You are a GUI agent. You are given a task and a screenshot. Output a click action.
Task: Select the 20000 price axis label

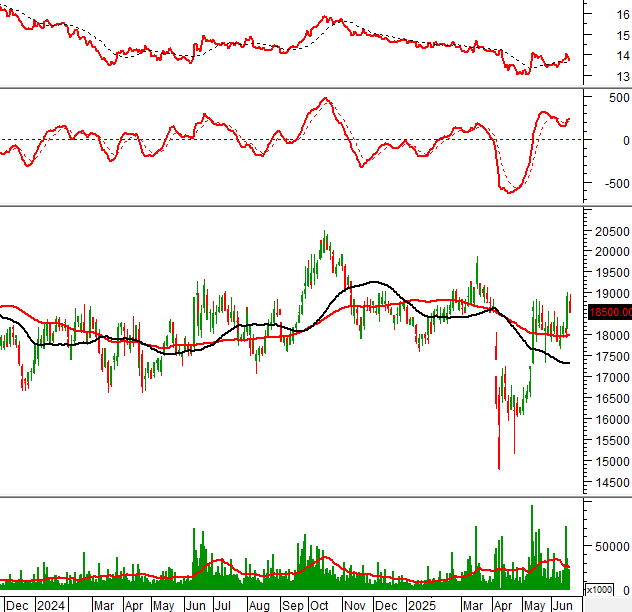click(x=612, y=252)
